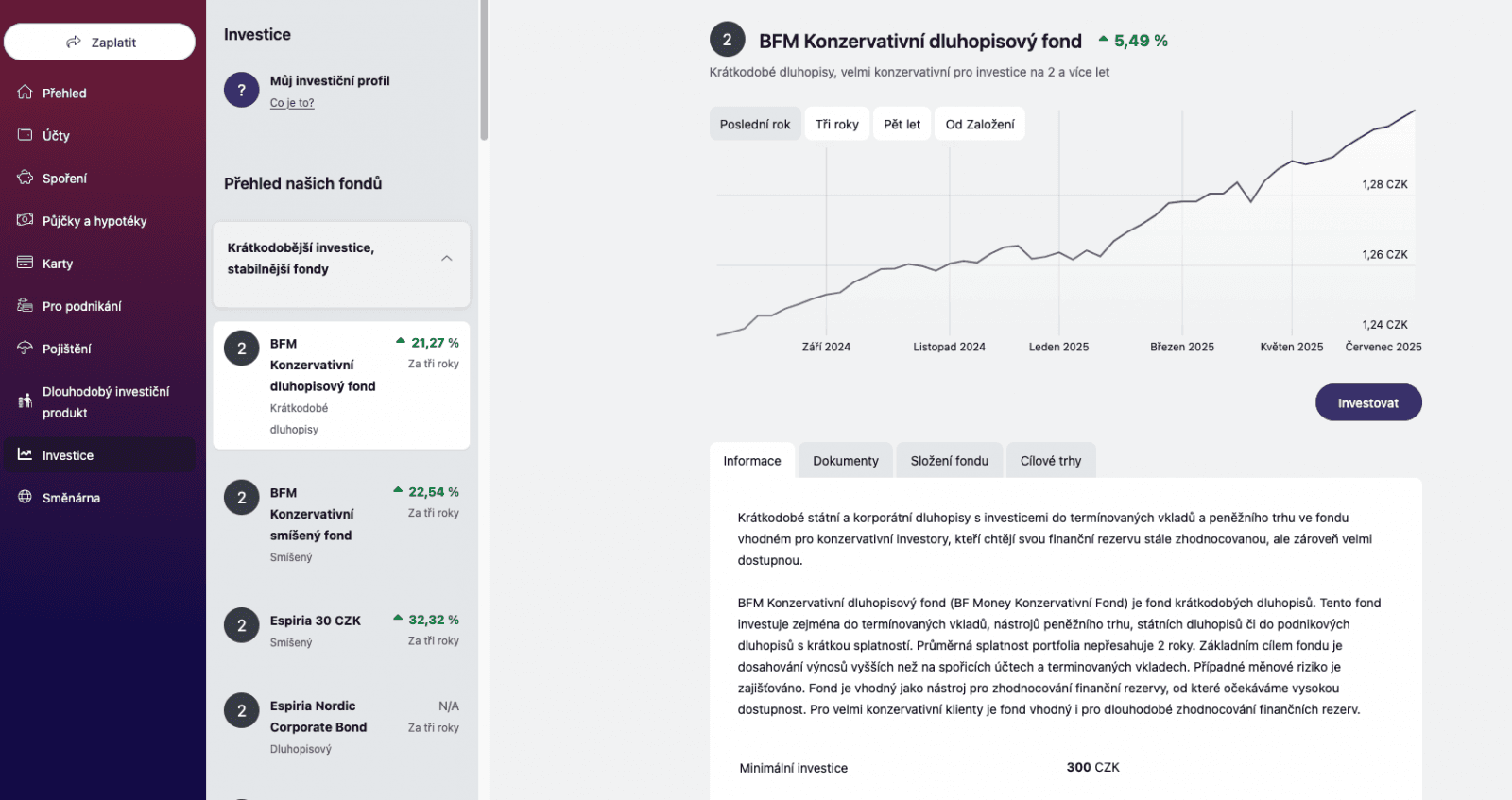This screenshot has width=1512, height=800.
Task: Select the Poslední rok chart range
Action: (x=755, y=124)
